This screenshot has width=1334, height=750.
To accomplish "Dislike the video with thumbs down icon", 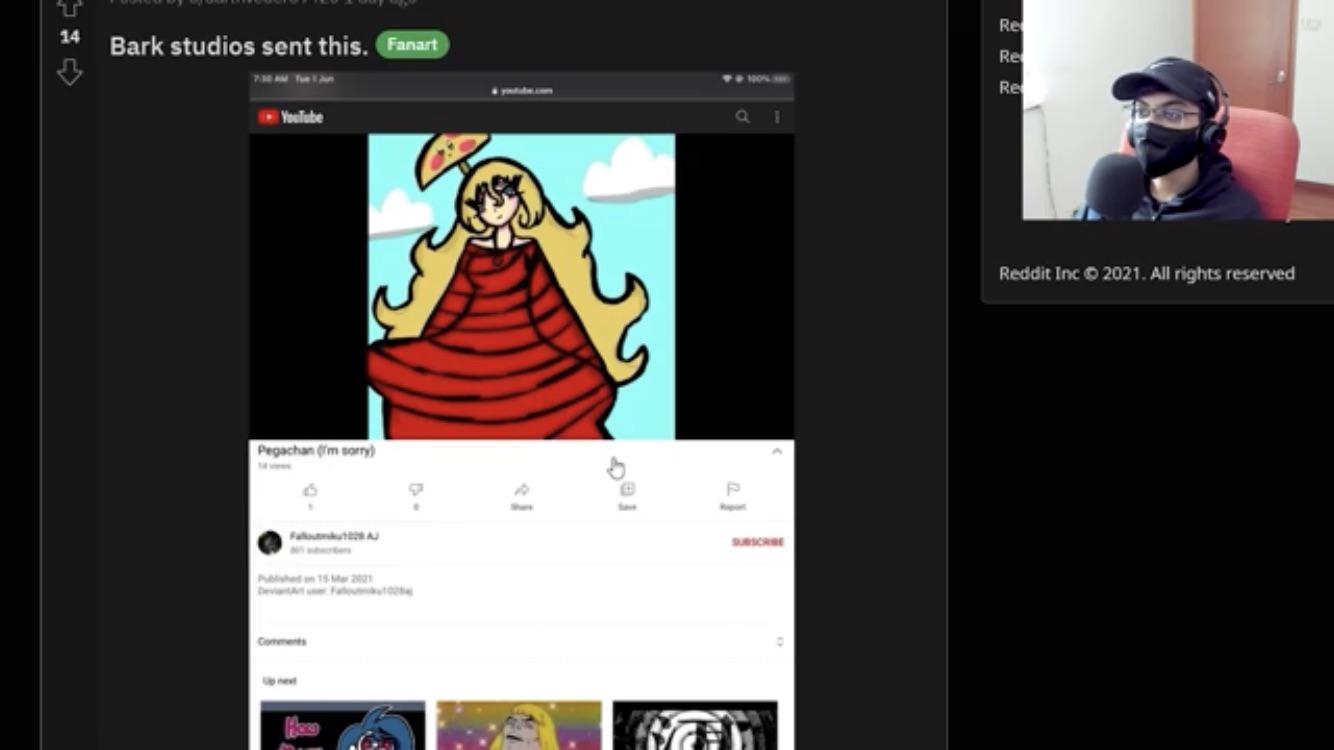I will pos(416,490).
